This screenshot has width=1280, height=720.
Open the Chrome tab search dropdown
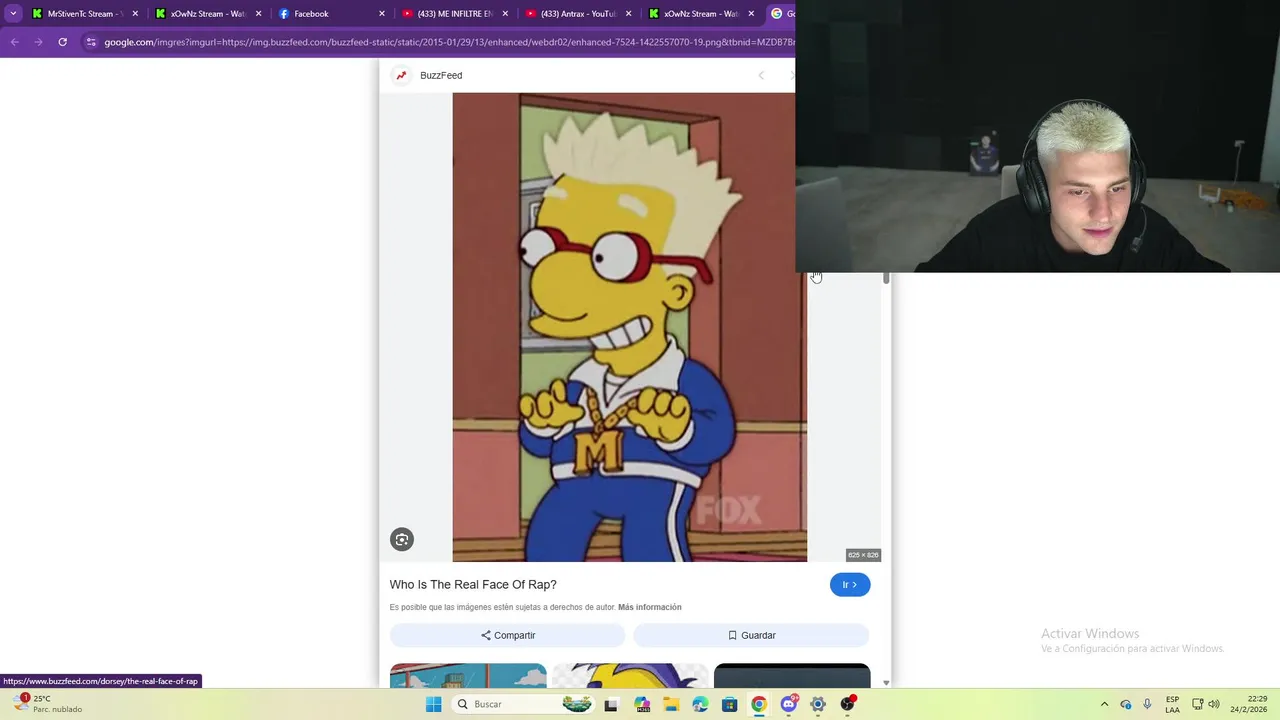[x=13, y=14]
